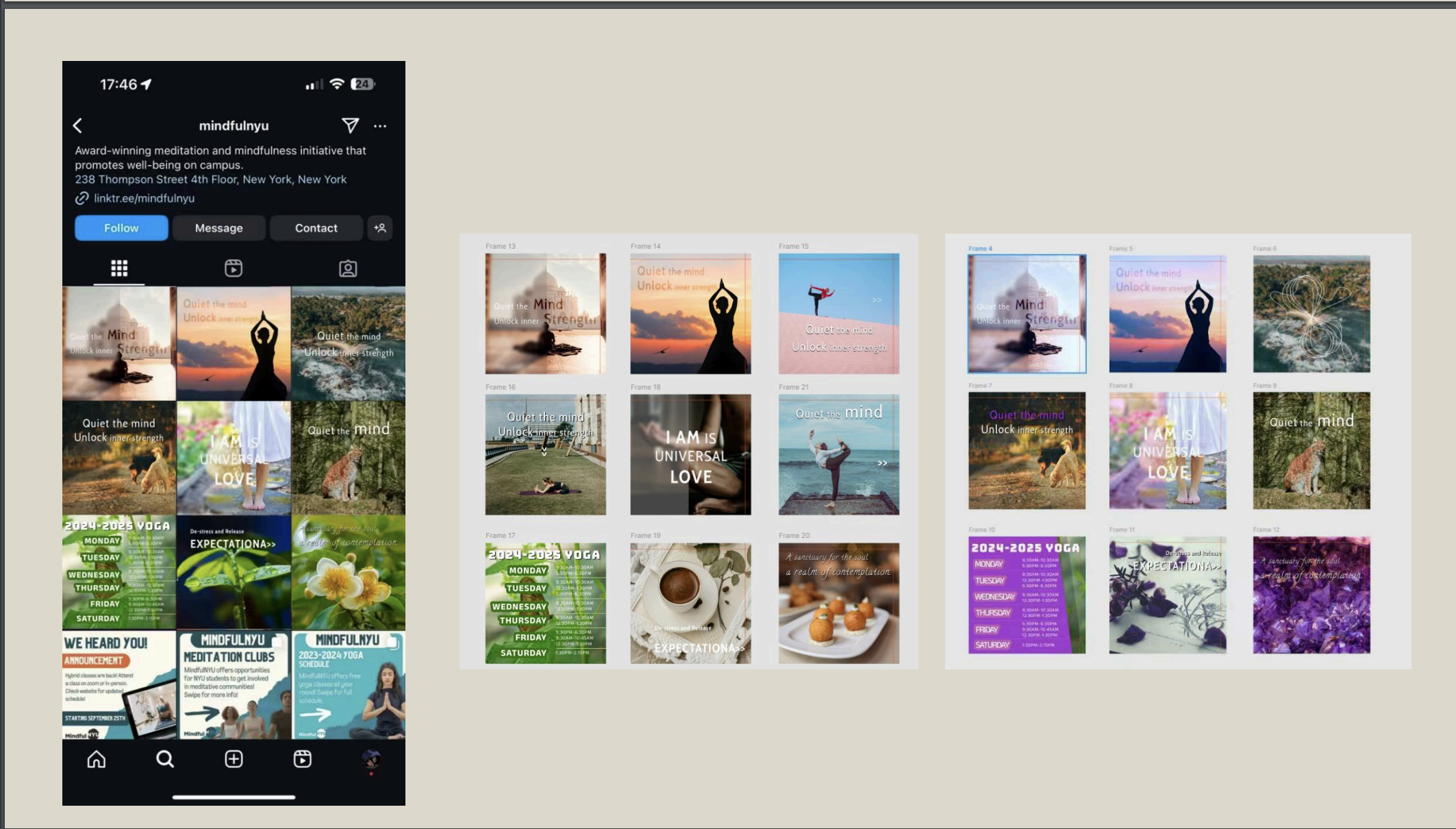This screenshot has height=829, width=1456.
Task: Open the 238 Thompson Street address link
Action: [210, 179]
